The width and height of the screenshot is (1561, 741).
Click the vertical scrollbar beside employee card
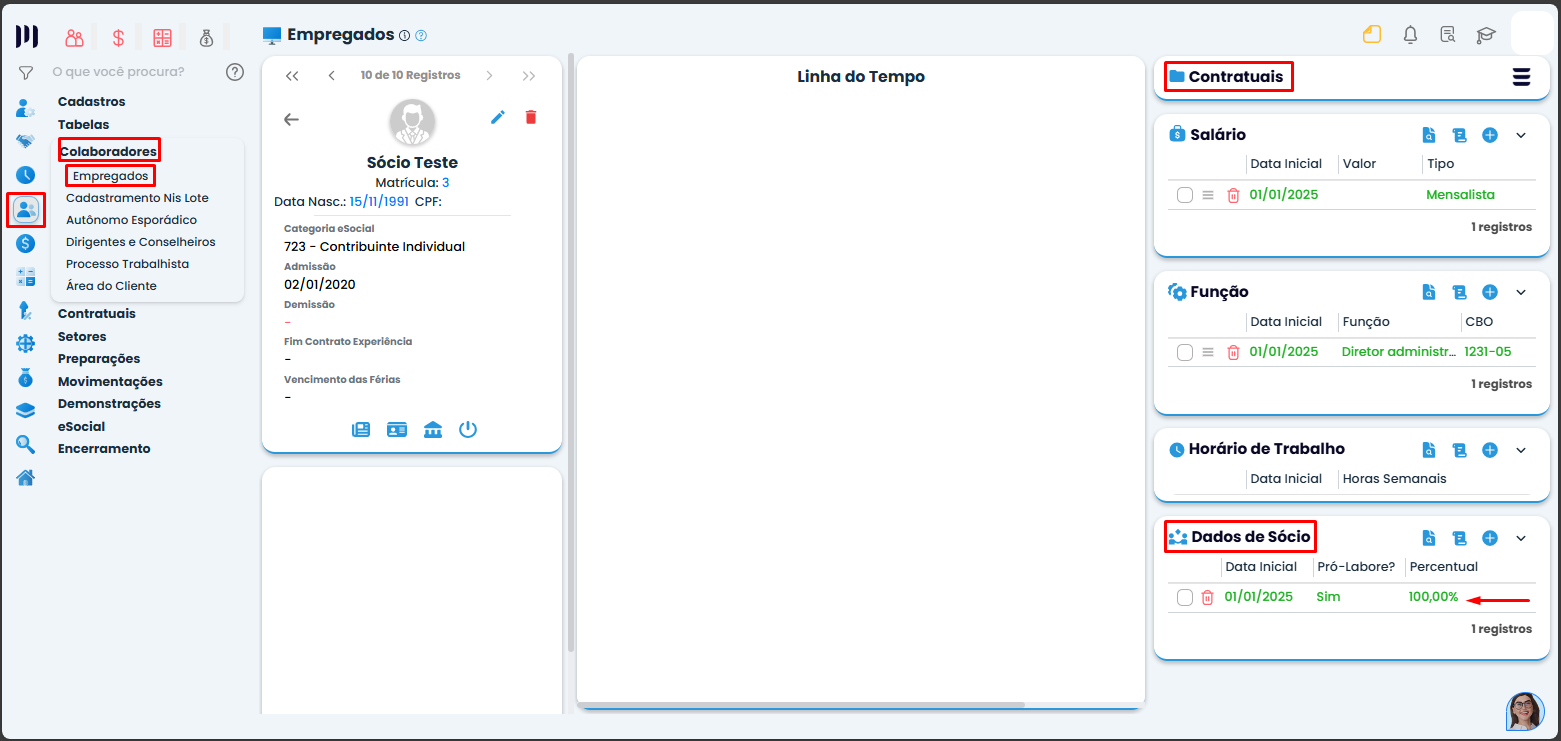point(570,353)
